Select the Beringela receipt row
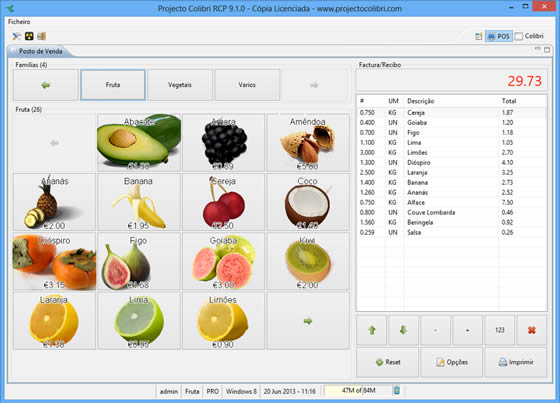The image size is (560, 403). (451, 222)
